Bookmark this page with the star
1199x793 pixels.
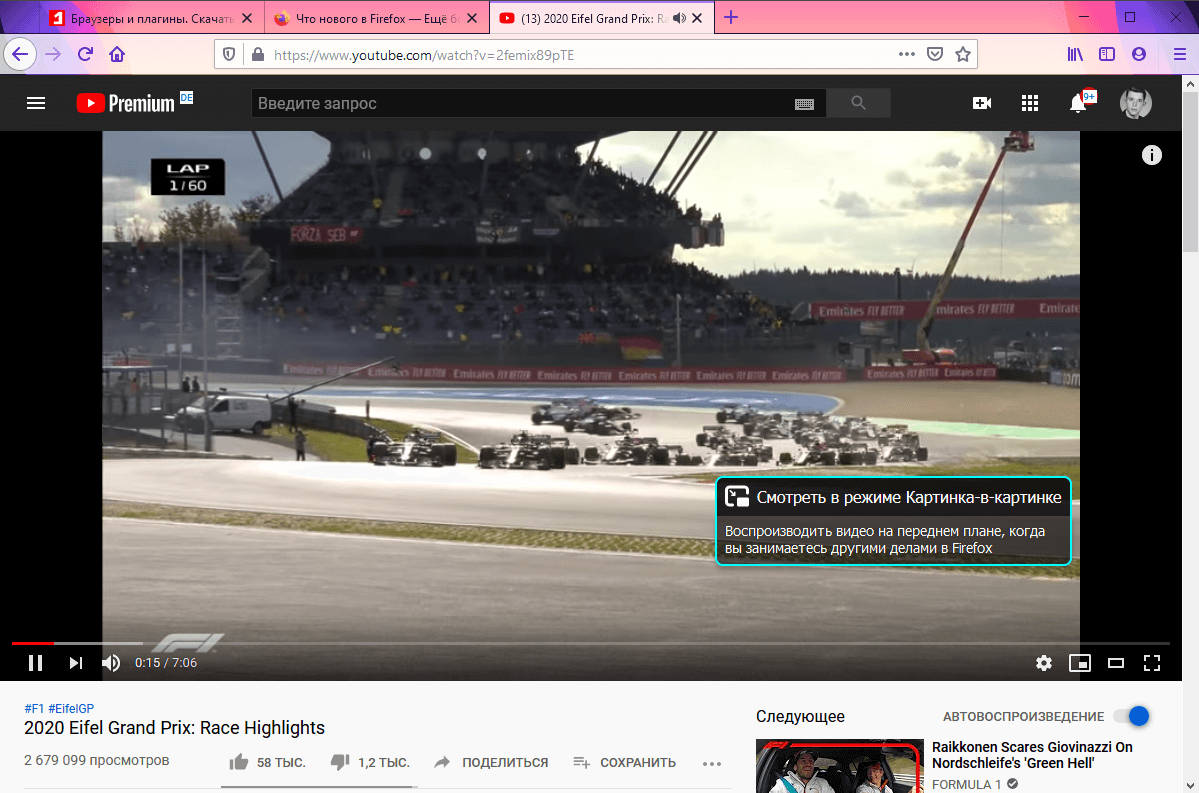(x=963, y=54)
